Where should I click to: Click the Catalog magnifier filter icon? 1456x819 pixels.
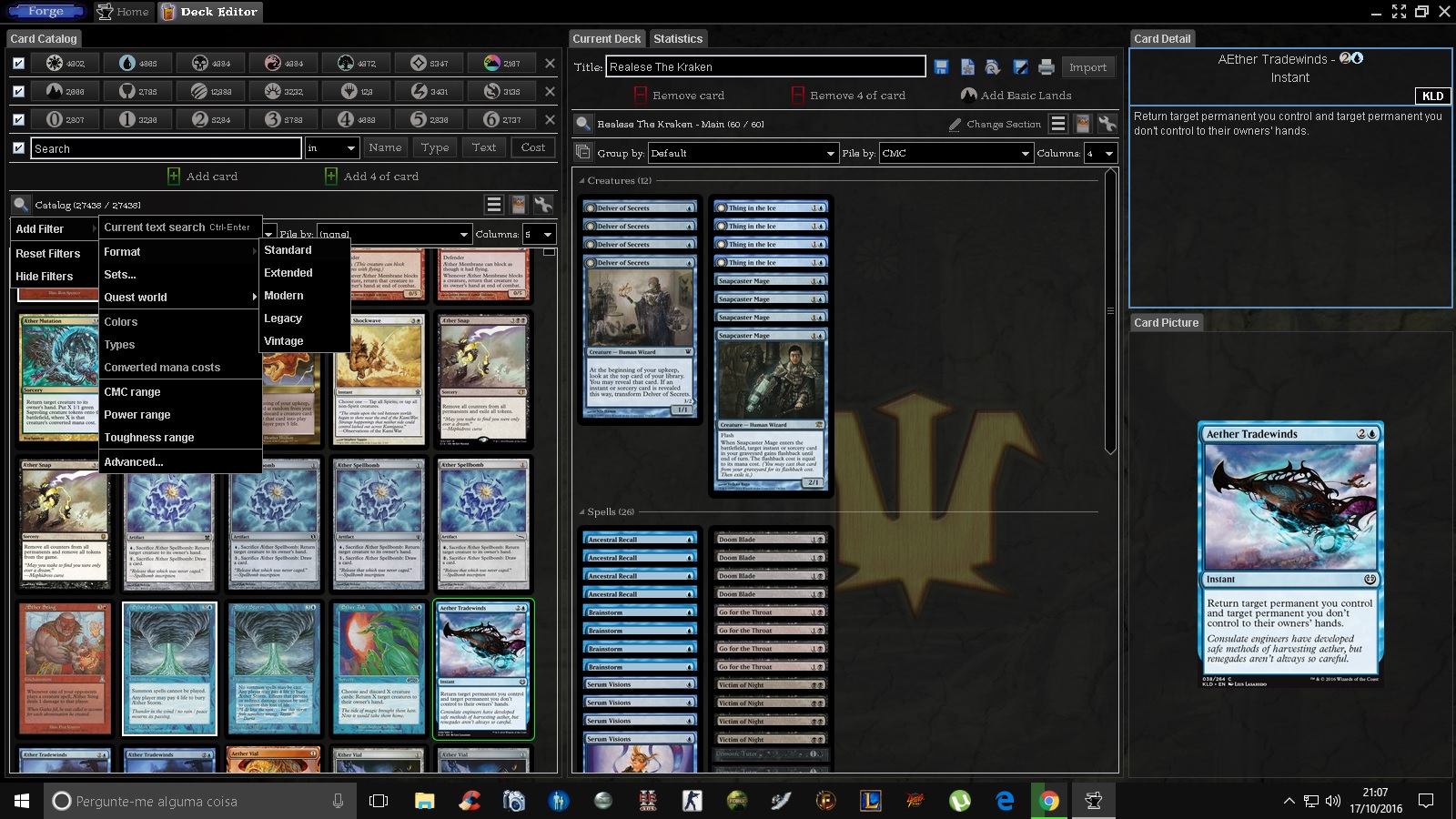point(21,205)
